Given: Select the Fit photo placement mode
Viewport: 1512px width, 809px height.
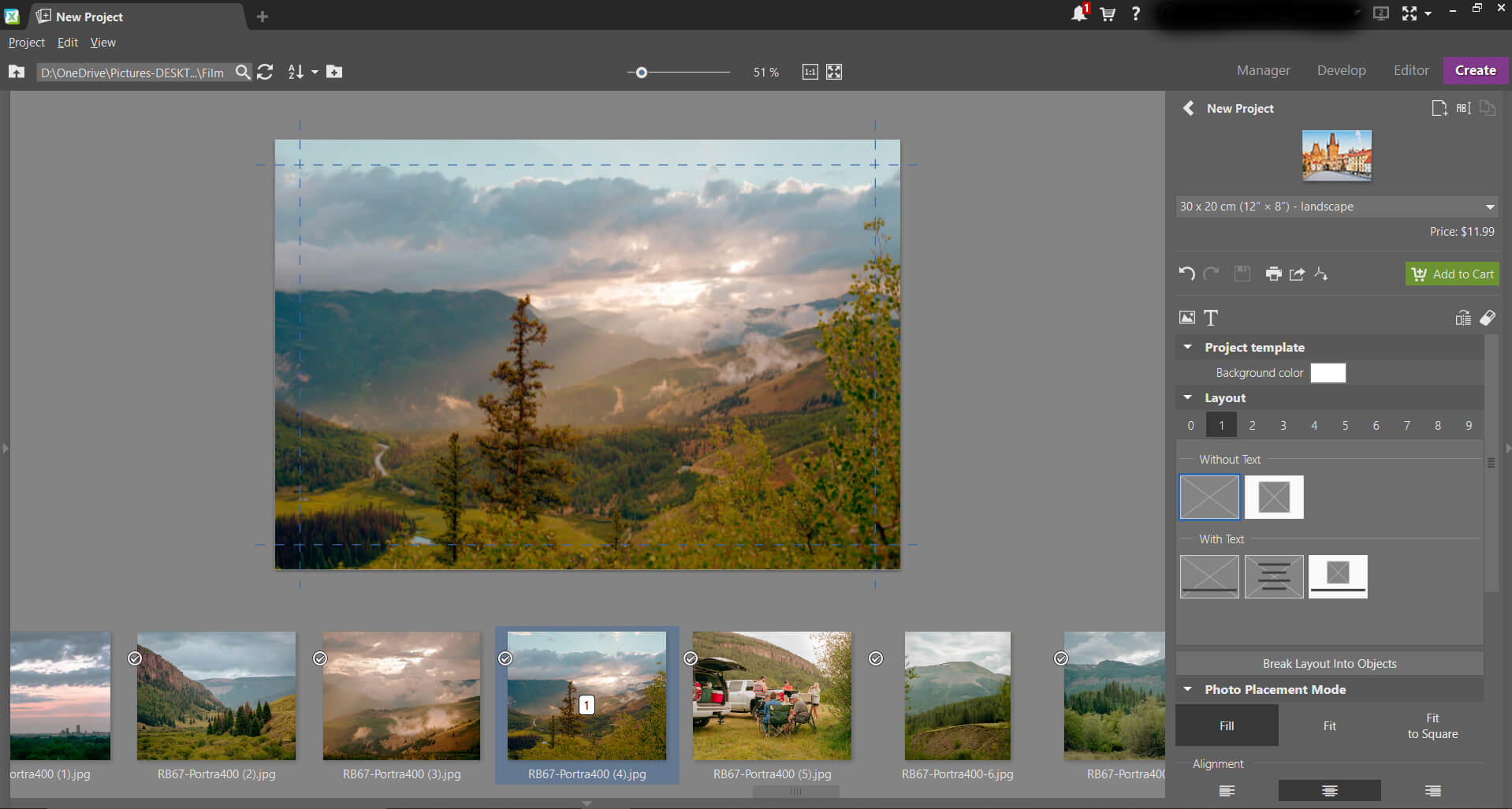Looking at the screenshot, I should tap(1329, 725).
